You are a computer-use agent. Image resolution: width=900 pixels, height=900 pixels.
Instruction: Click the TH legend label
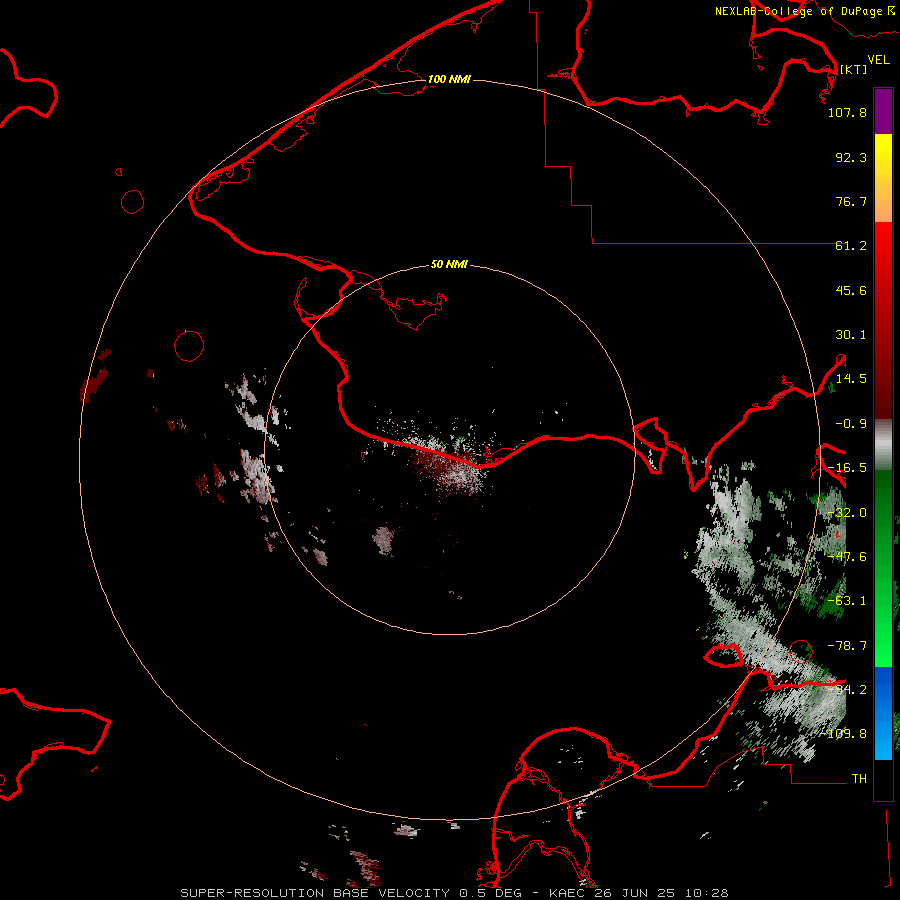pyautogui.click(x=859, y=779)
